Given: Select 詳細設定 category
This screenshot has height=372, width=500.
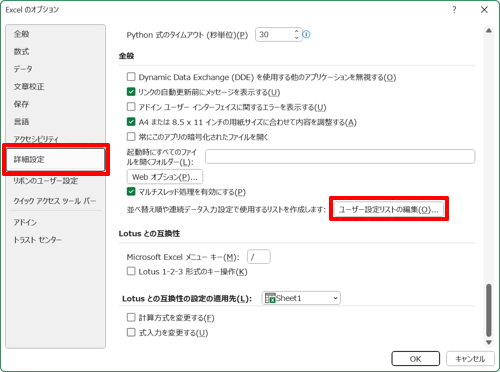Looking at the screenshot, I should point(56,159).
